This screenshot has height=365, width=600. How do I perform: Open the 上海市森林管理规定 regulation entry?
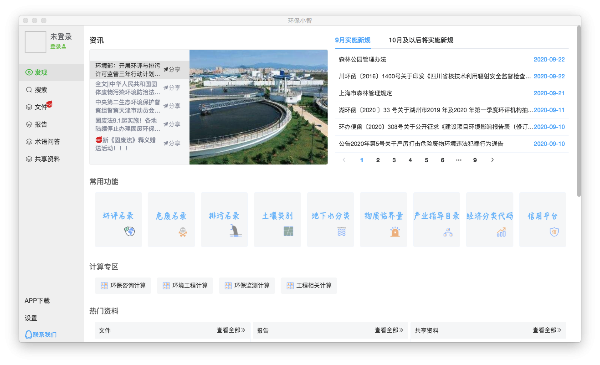click(452, 93)
